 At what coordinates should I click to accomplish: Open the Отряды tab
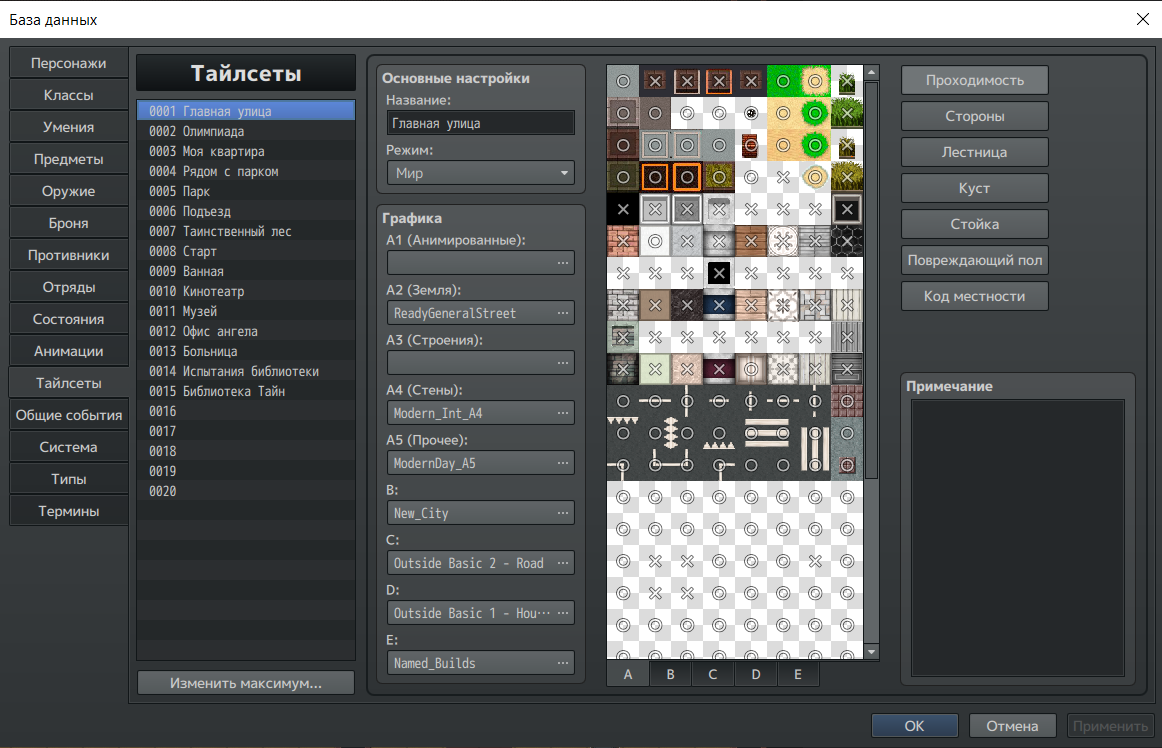68,287
